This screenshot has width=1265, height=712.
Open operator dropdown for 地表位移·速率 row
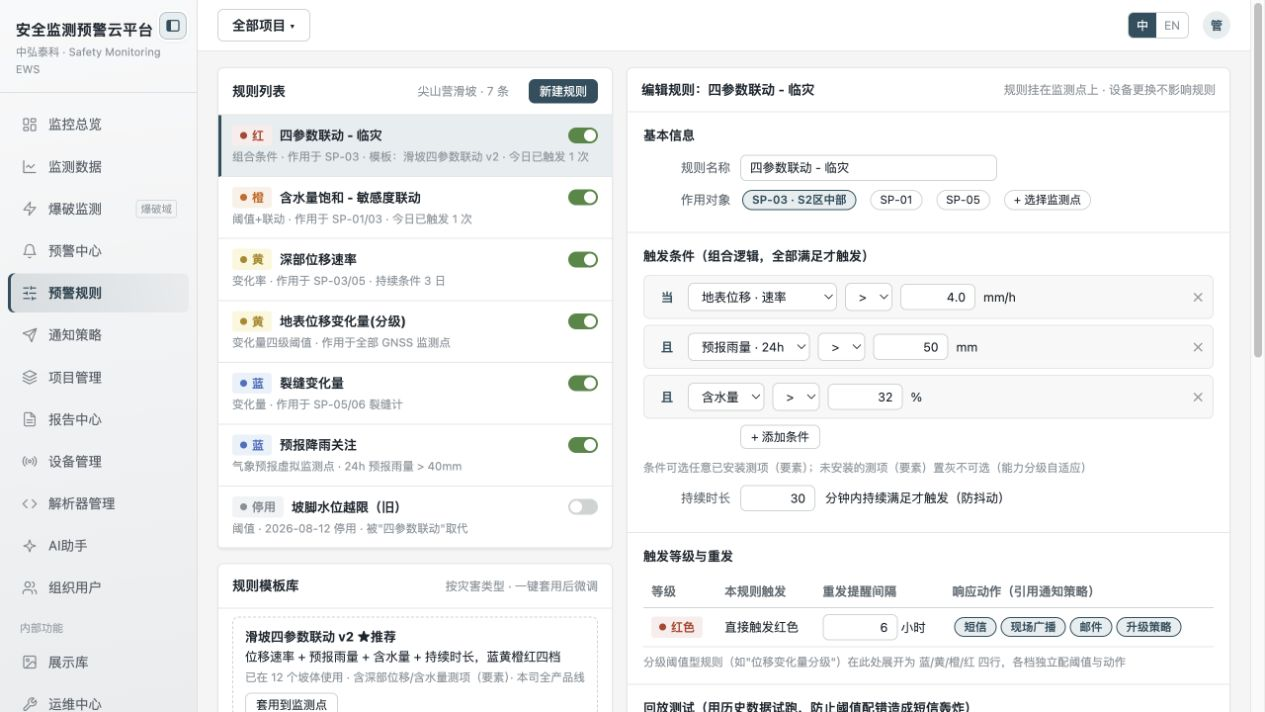(x=868, y=297)
